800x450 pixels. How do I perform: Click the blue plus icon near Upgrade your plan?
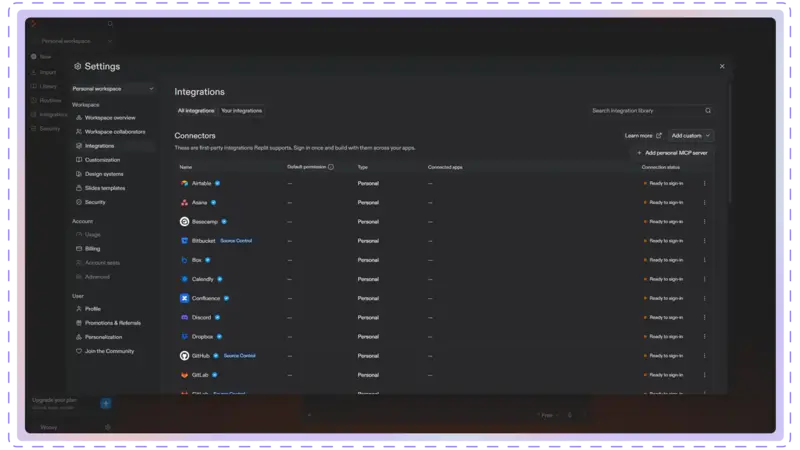106,404
